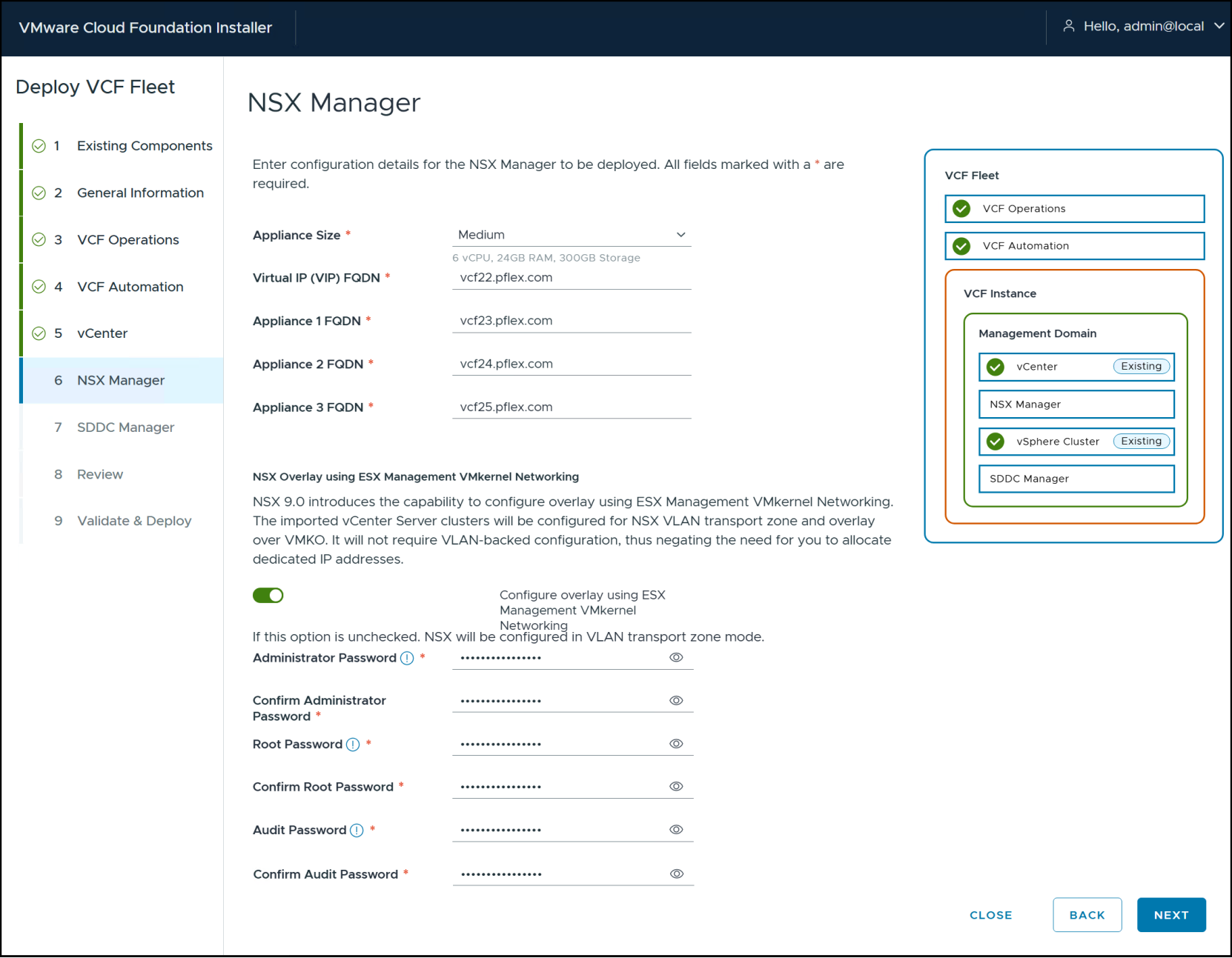The height and width of the screenshot is (958, 1232).
Task: Jump to step 8 Review
Action: click(x=122, y=474)
